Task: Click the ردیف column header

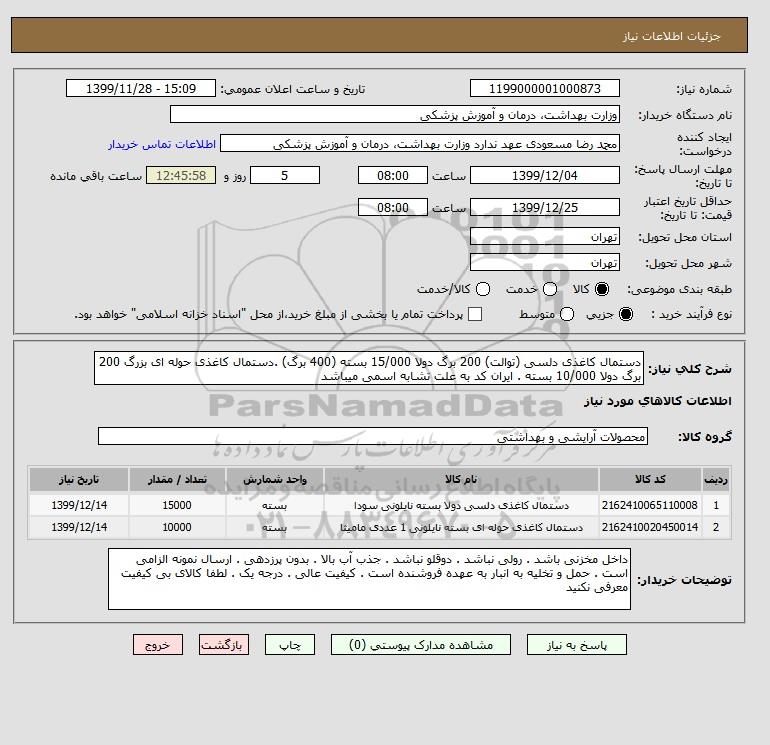Action: coord(716,479)
